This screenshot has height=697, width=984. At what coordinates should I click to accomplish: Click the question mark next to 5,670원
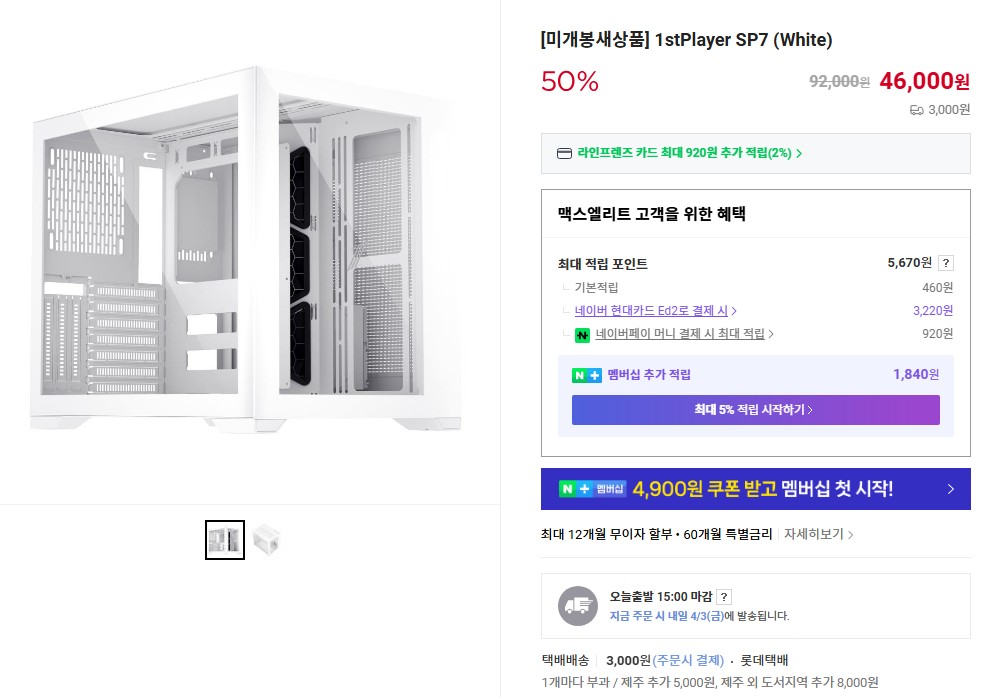click(946, 264)
